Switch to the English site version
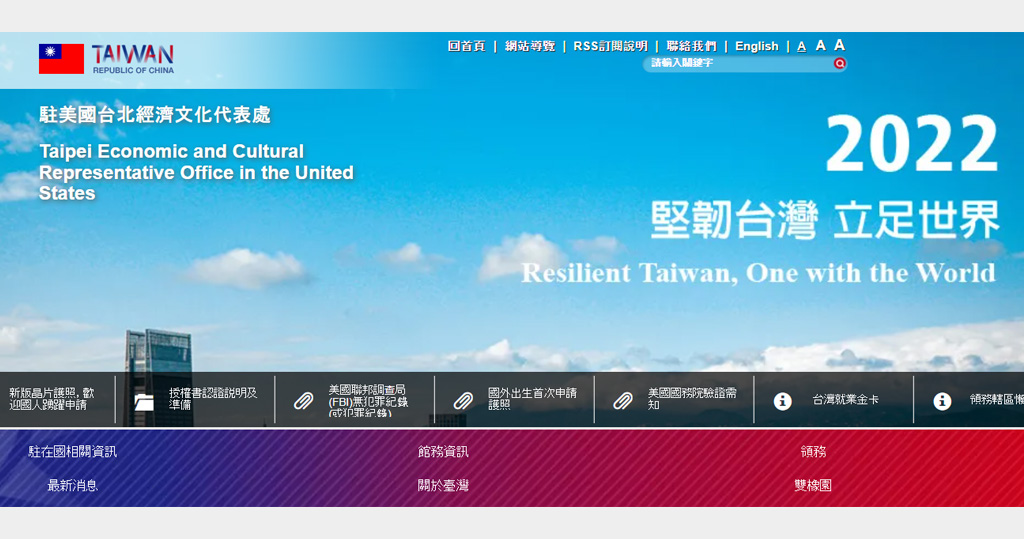Viewport: 1024px width, 539px height. pos(756,46)
